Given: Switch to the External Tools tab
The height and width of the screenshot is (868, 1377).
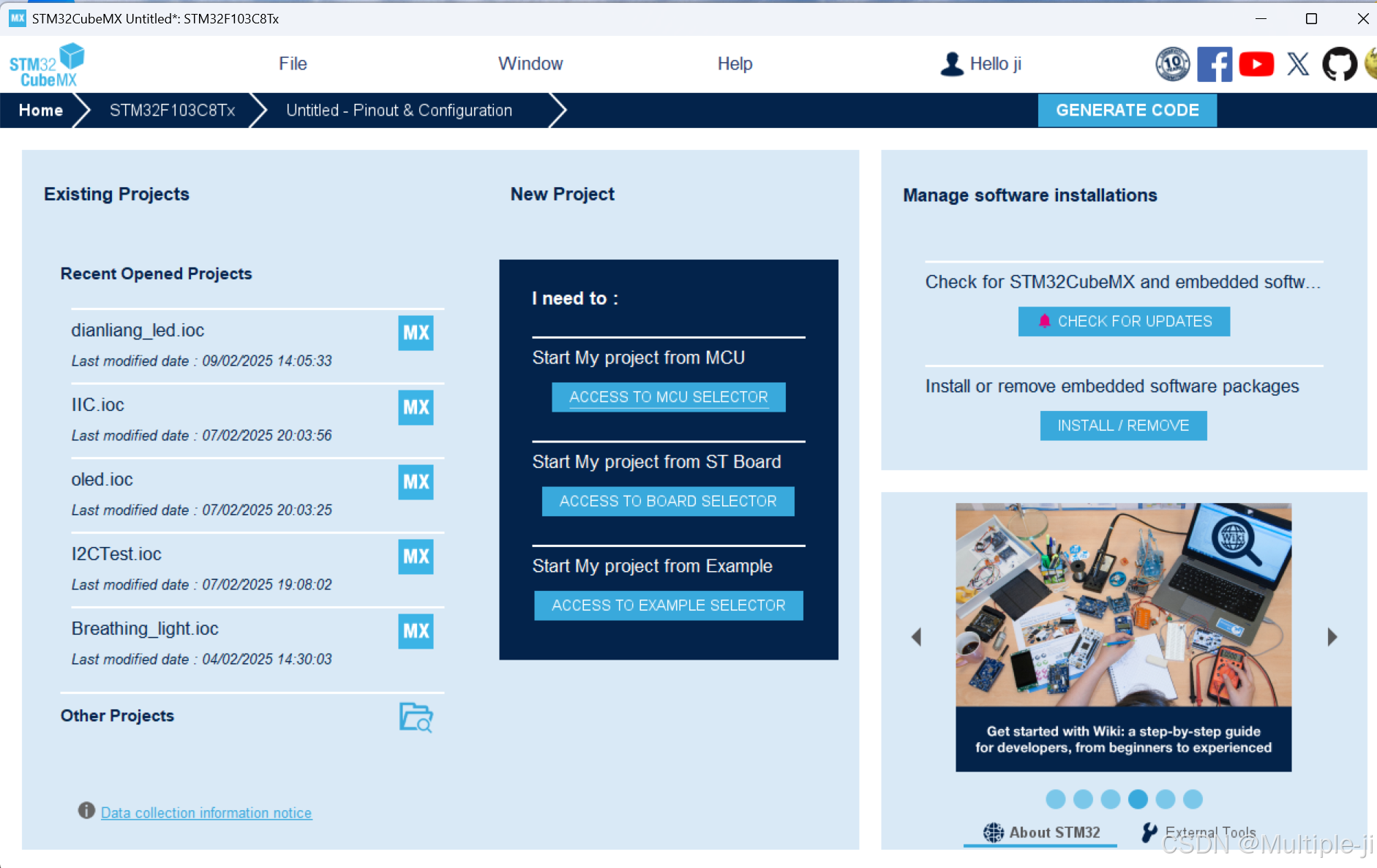Looking at the screenshot, I should point(1200,832).
